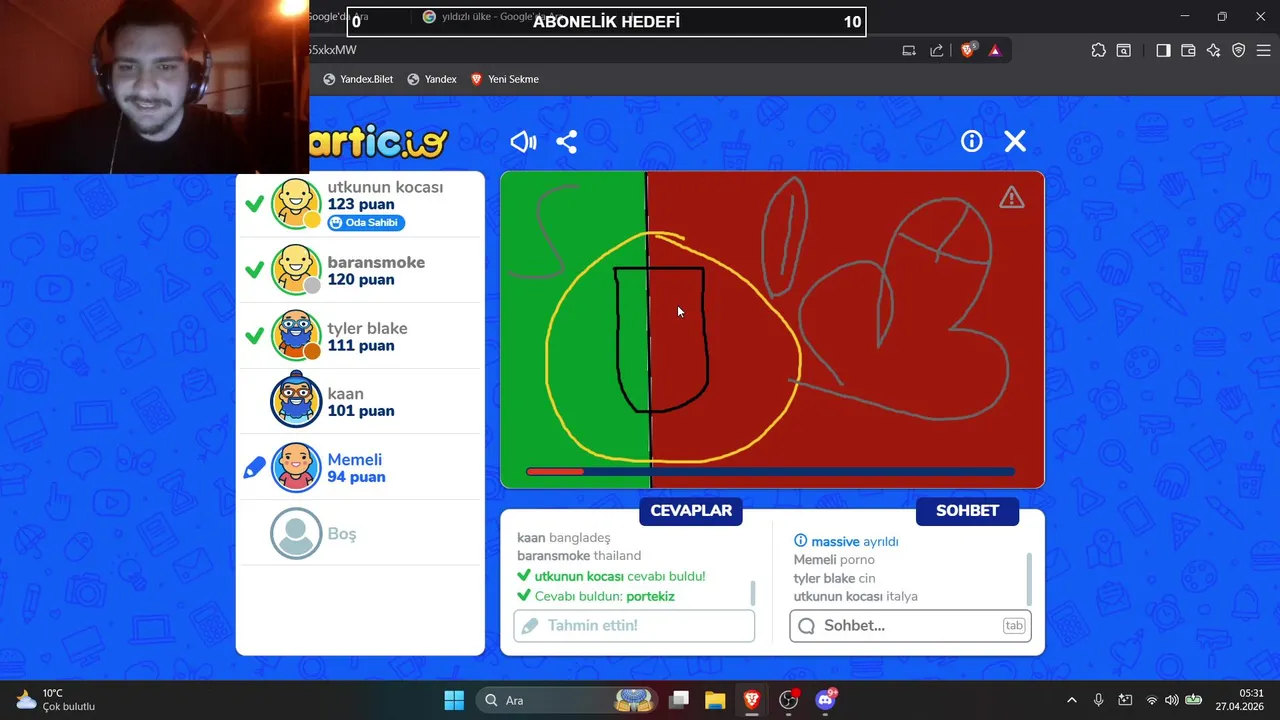The height and width of the screenshot is (720, 1280).
Task: Open the browser hamburger menu
Action: point(1263,50)
